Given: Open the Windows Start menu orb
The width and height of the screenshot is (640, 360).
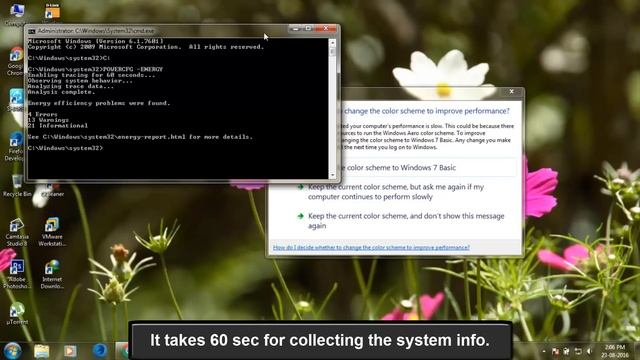Looking at the screenshot, I should pos(13,350).
